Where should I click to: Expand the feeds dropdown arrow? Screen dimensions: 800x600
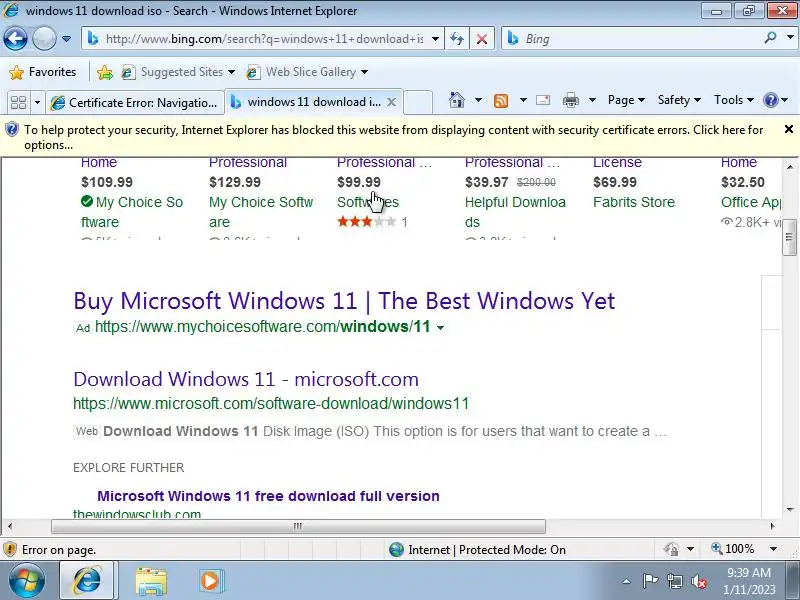(x=523, y=100)
